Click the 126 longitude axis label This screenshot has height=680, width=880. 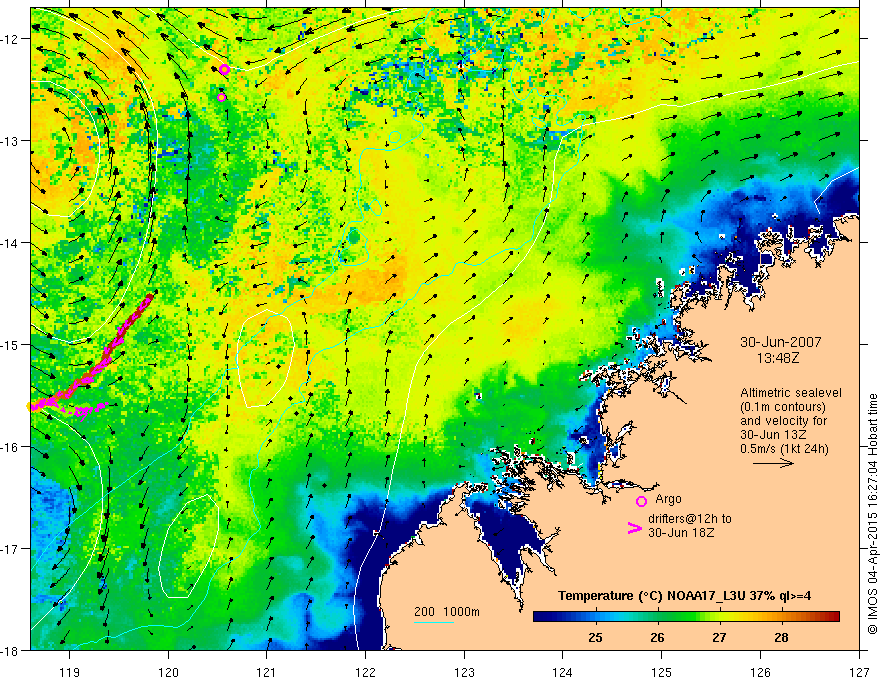[760, 672]
